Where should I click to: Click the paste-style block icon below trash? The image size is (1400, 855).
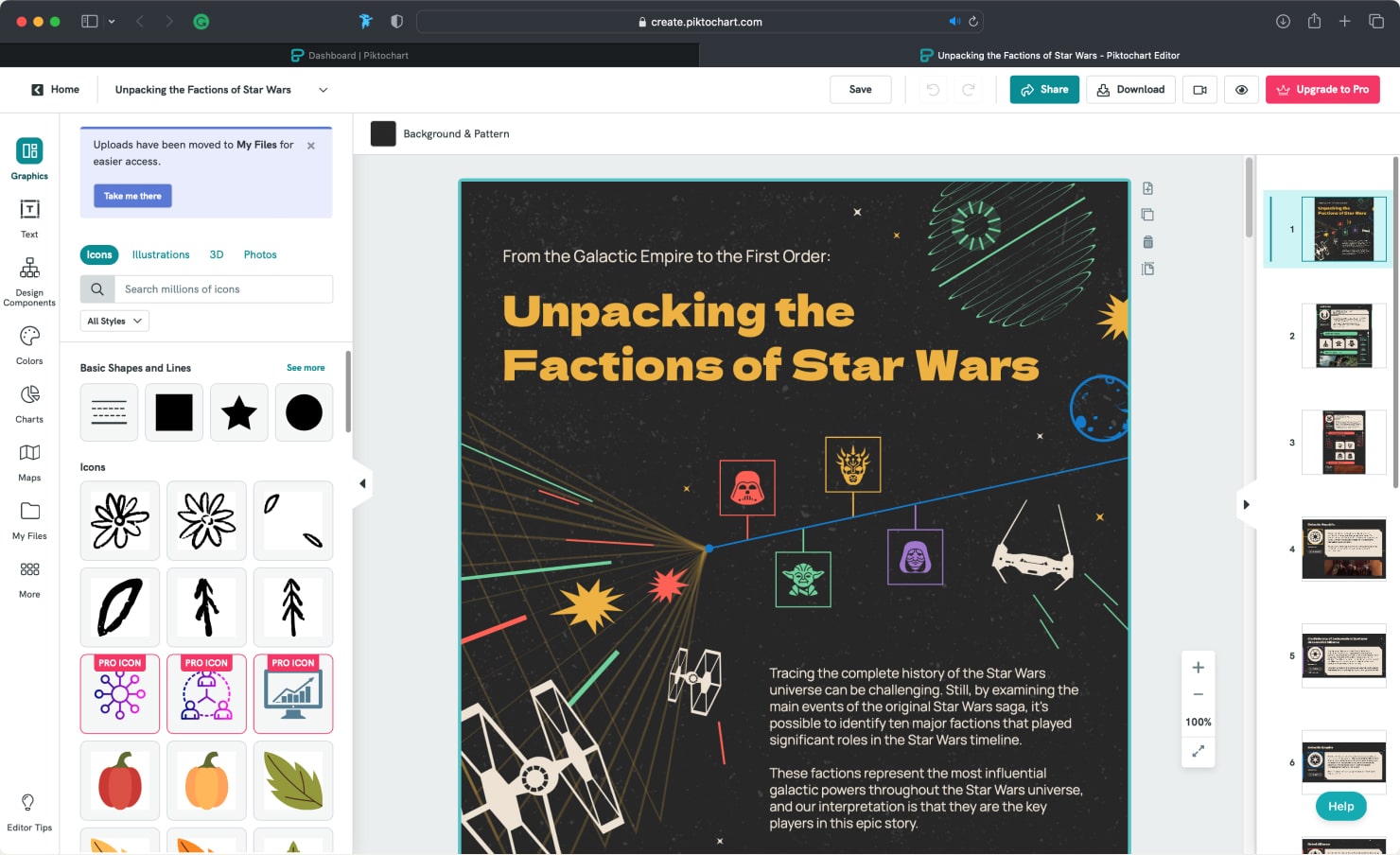[x=1147, y=269]
